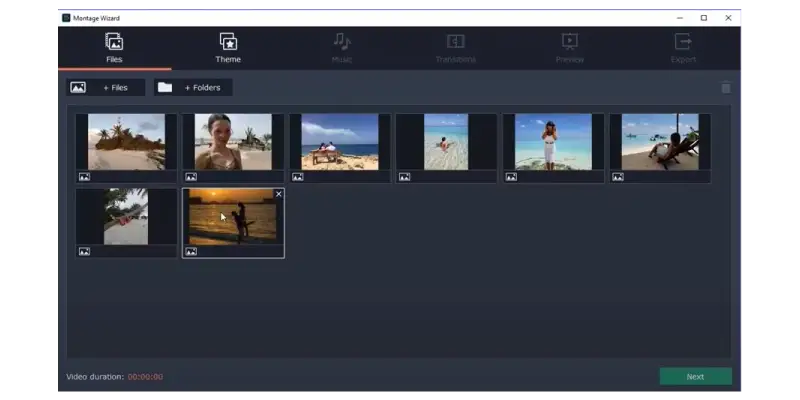
Task: Go to the Music tab
Action: coord(342,48)
